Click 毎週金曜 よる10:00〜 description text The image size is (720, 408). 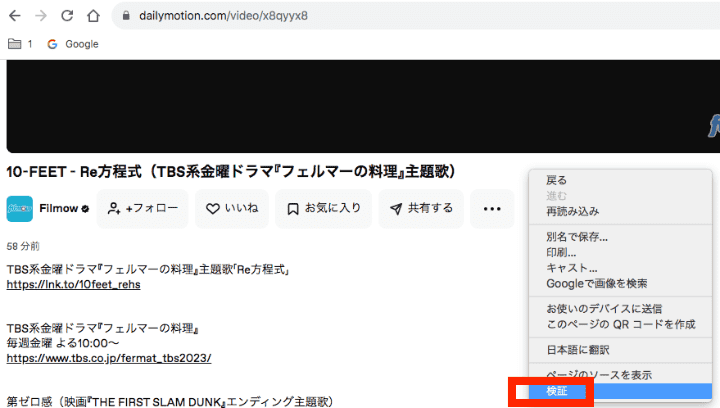pos(63,343)
